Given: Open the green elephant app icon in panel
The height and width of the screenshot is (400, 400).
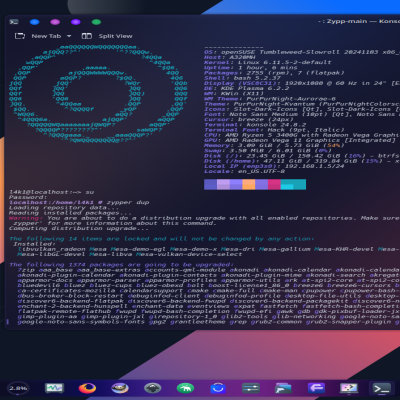Looking at the screenshot, I should pyautogui.click(x=185, y=388).
